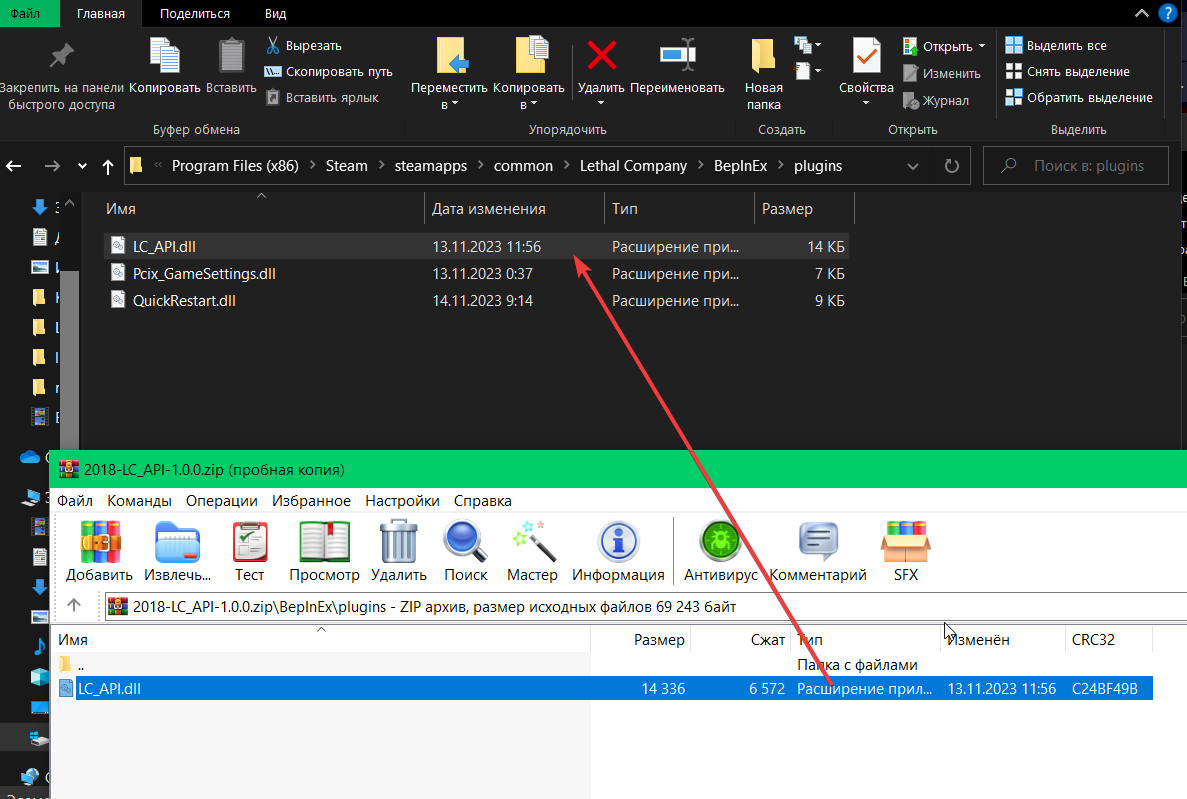The image size is (1187, 799).
Task: Click red X Delete in Explorer ribbon
Action: point(602,56)
